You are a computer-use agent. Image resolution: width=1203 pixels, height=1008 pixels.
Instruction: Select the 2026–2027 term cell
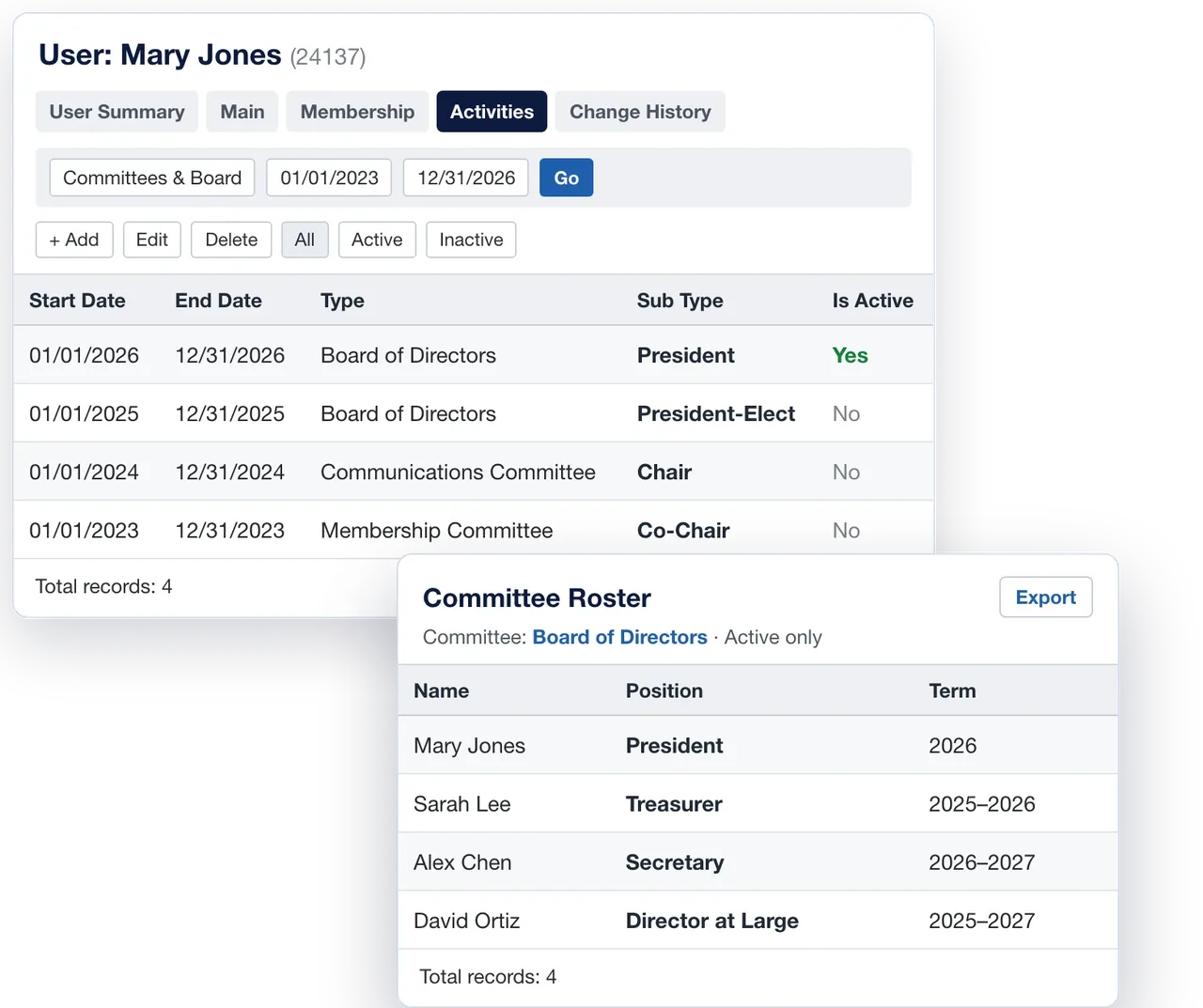click(981, 861)
